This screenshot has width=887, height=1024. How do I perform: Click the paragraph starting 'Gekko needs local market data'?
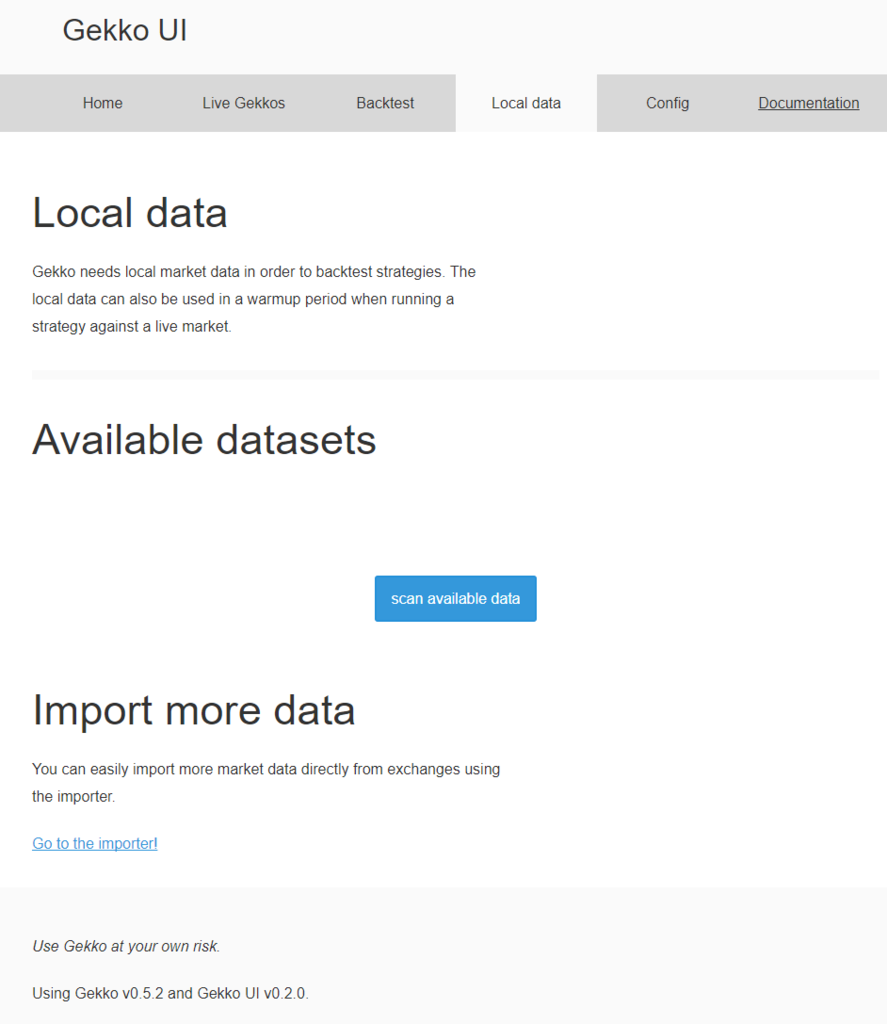tap(254, 299)
